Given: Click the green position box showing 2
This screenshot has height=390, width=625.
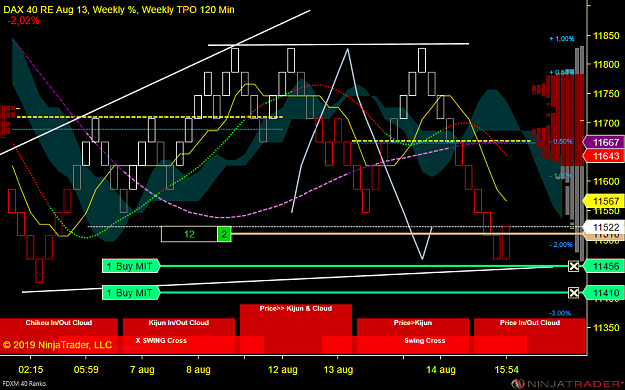Looking at the screenshot, I should click(224, 234).
